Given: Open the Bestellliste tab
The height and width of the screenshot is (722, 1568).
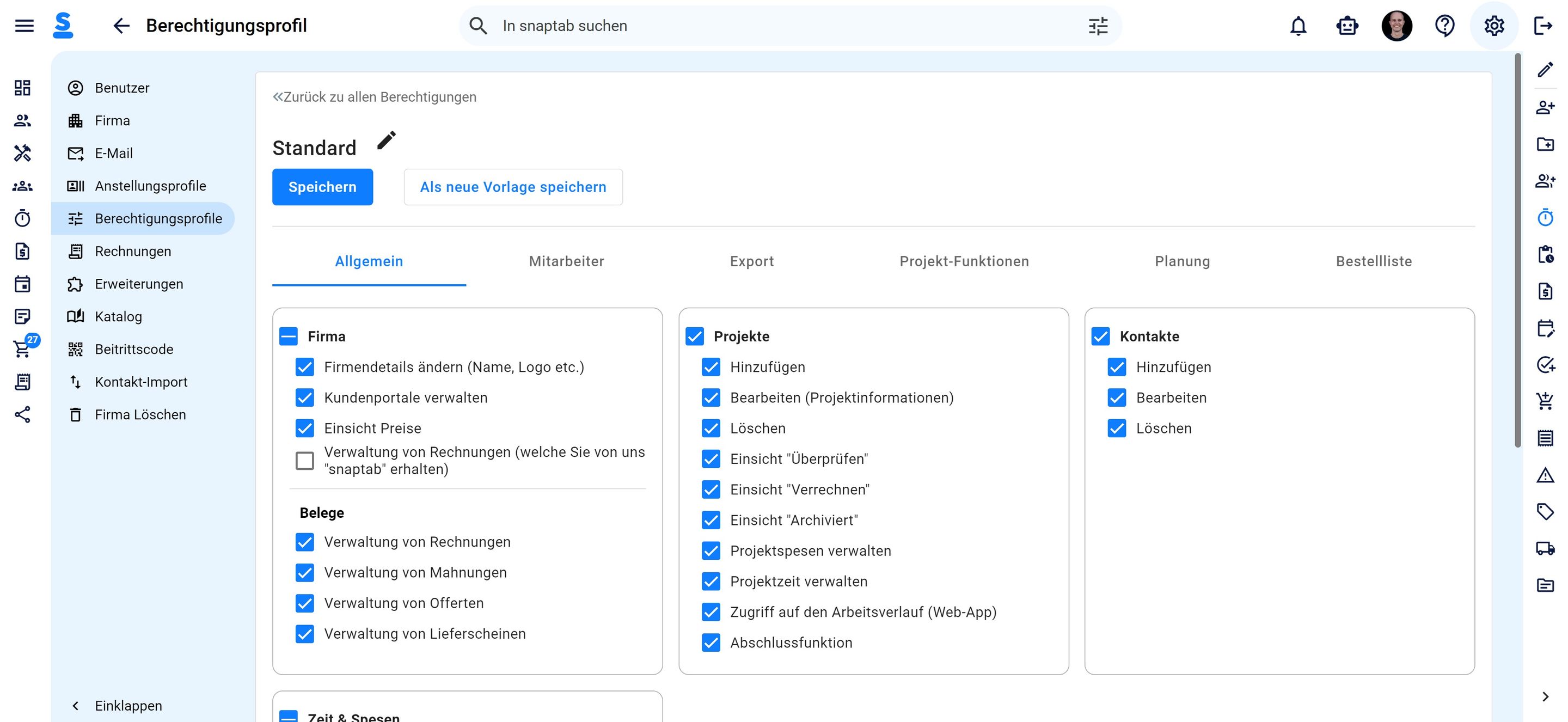Looking at the screenshot, I should click(x=1374, y=261).
